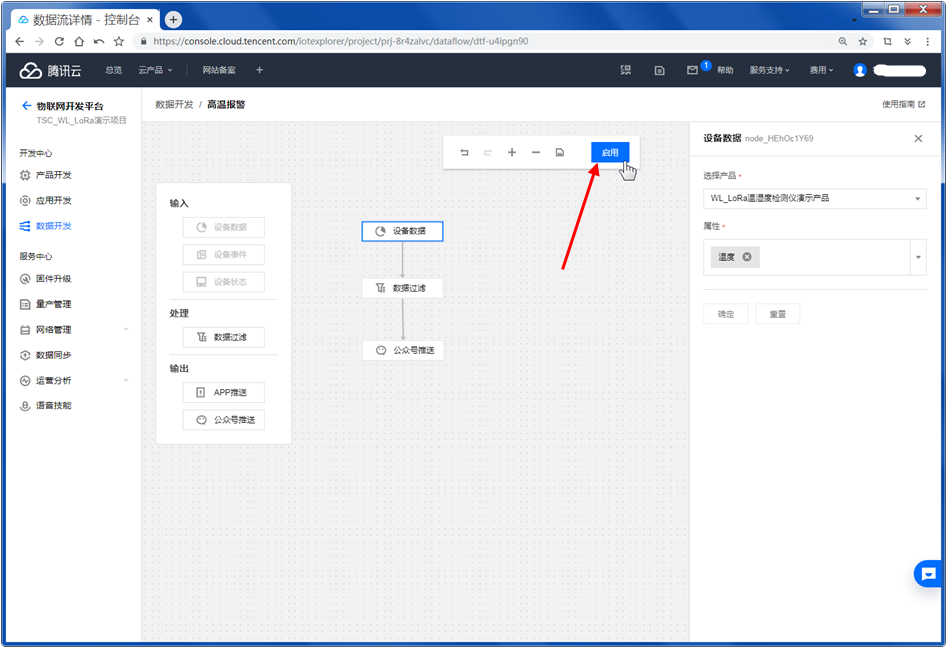Expand the 属性 attribute dropdown arrow
The width and height of the screenshot is (947, 648).
tap(918, 257)
